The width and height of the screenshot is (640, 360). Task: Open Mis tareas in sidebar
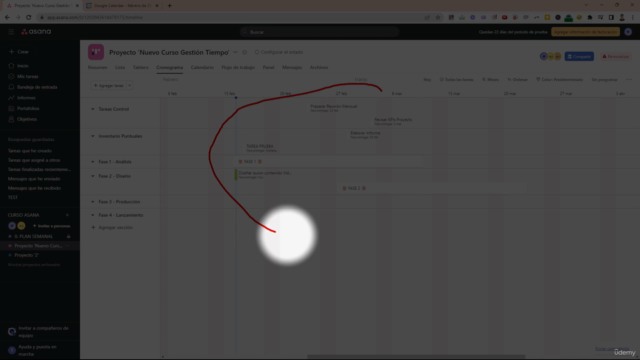(x=24, y=76)
